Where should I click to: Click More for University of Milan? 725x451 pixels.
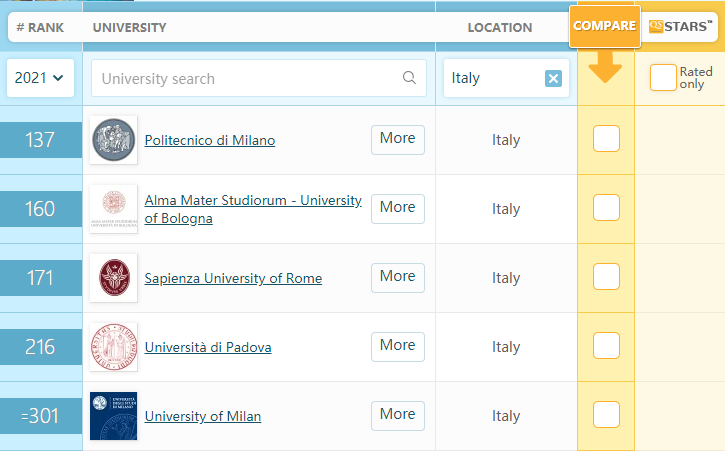[x=398, y=415]
